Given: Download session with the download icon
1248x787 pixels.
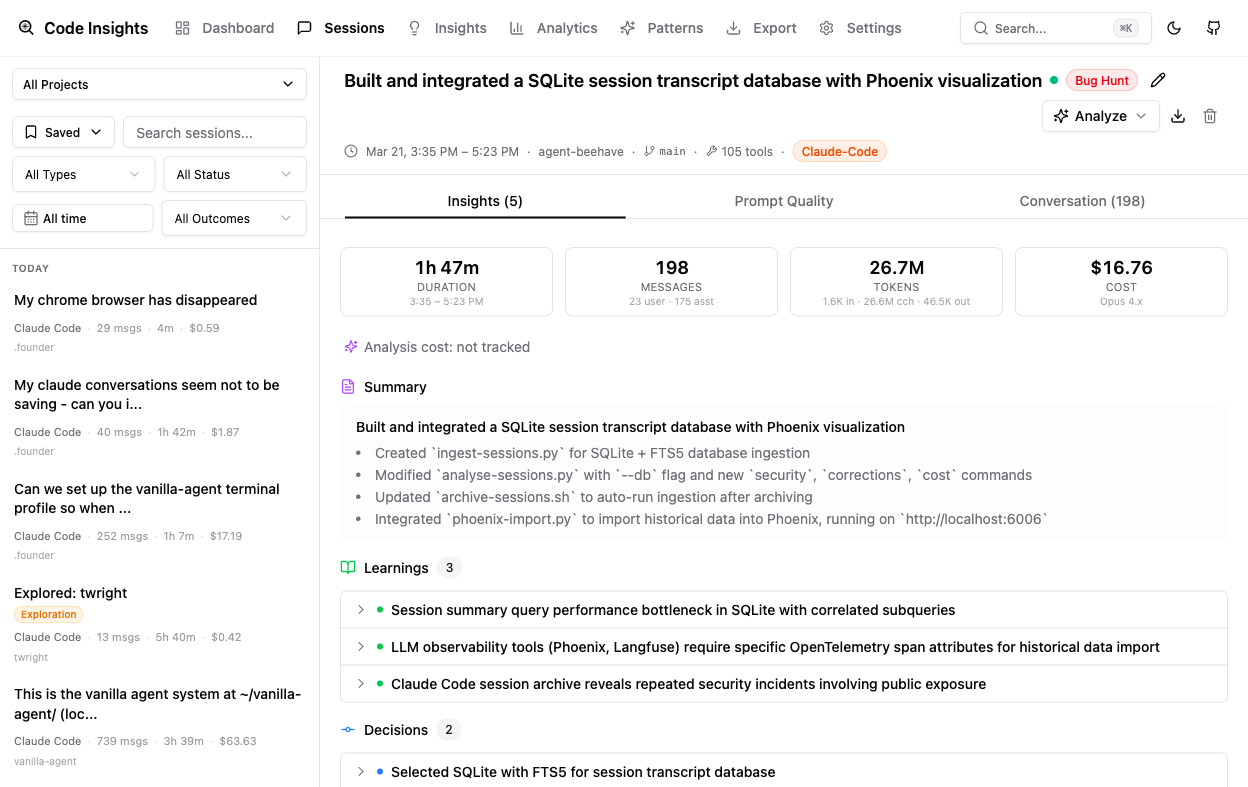Looking at the screenshot, I should tap(1178, 116).
